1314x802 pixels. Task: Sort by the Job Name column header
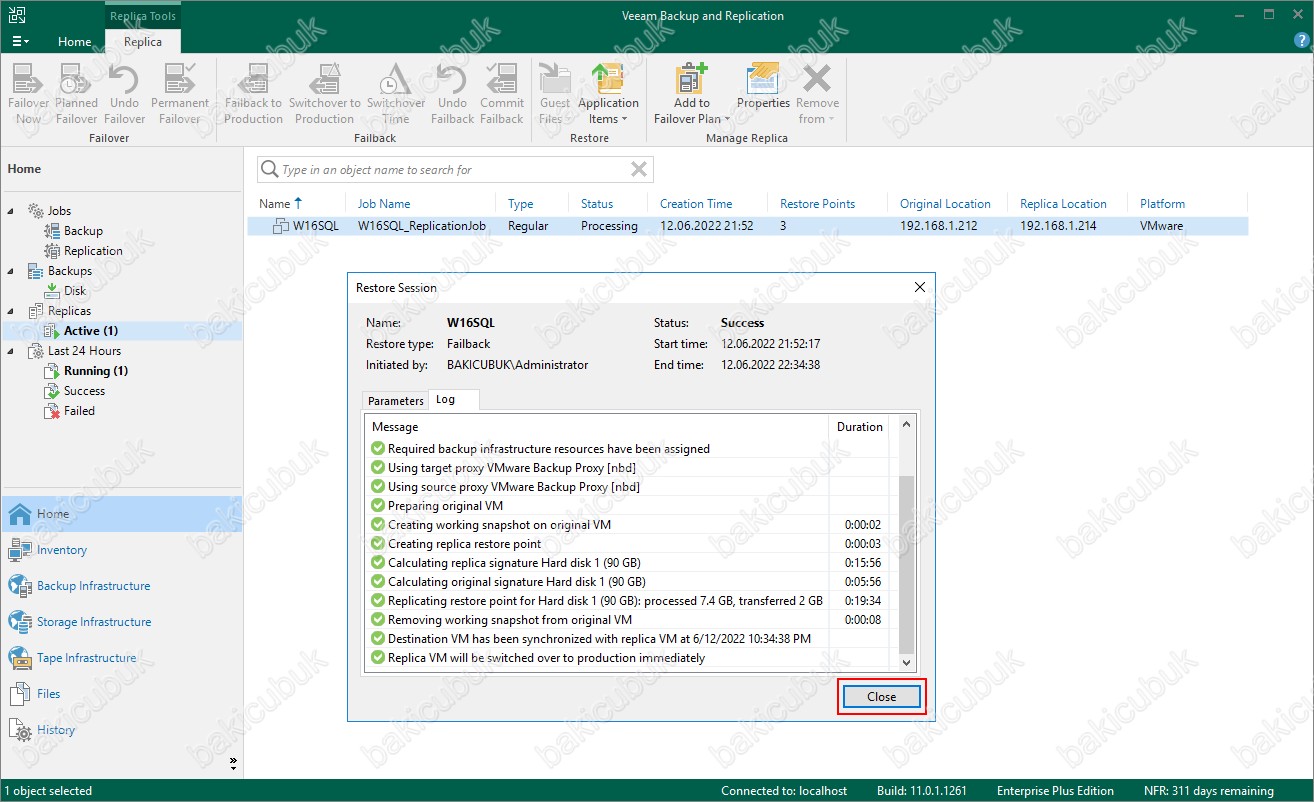384,203
